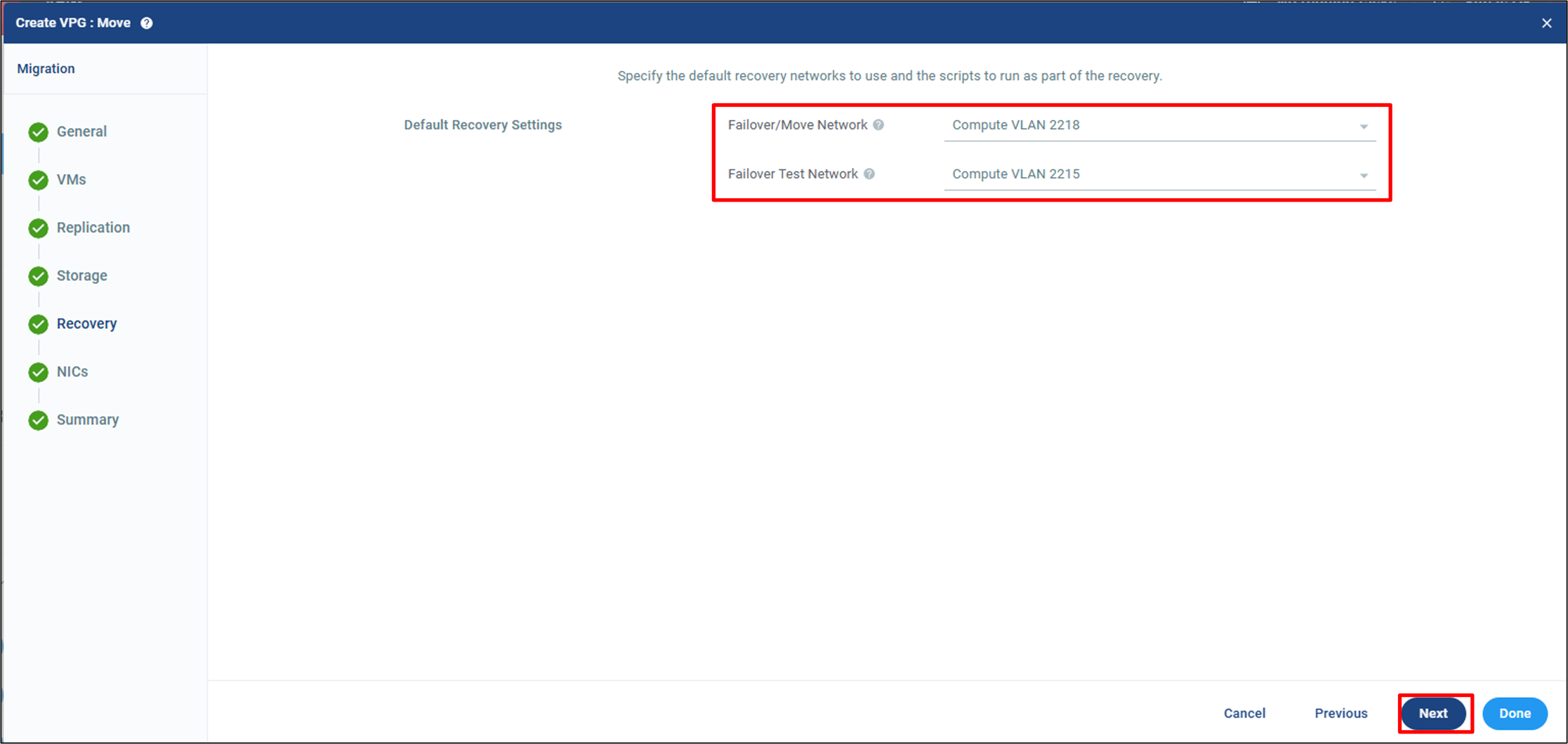Open the Failover Test Network dropdown arrow

(1364, 176)
